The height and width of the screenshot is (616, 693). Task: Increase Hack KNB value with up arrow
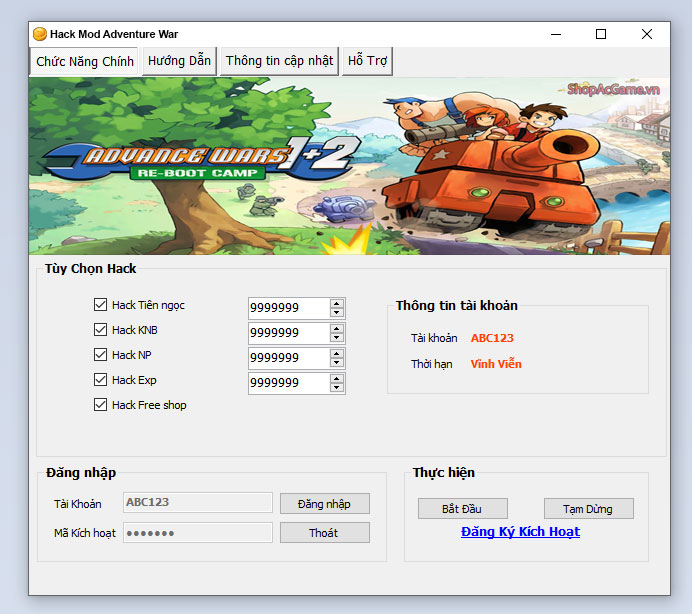(x=337, y=329)
